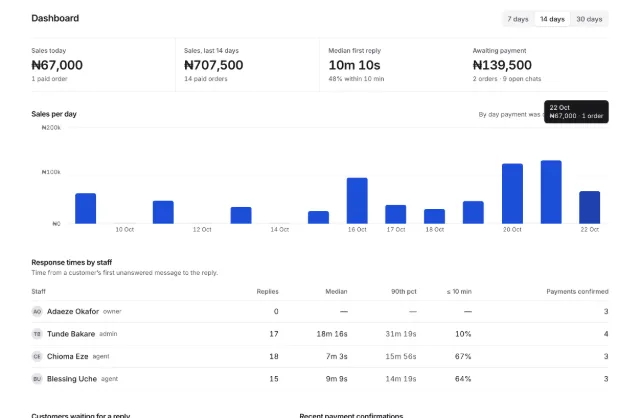
Task: Click Chioma Eze's 67% cell
Action: coord(463,356)
